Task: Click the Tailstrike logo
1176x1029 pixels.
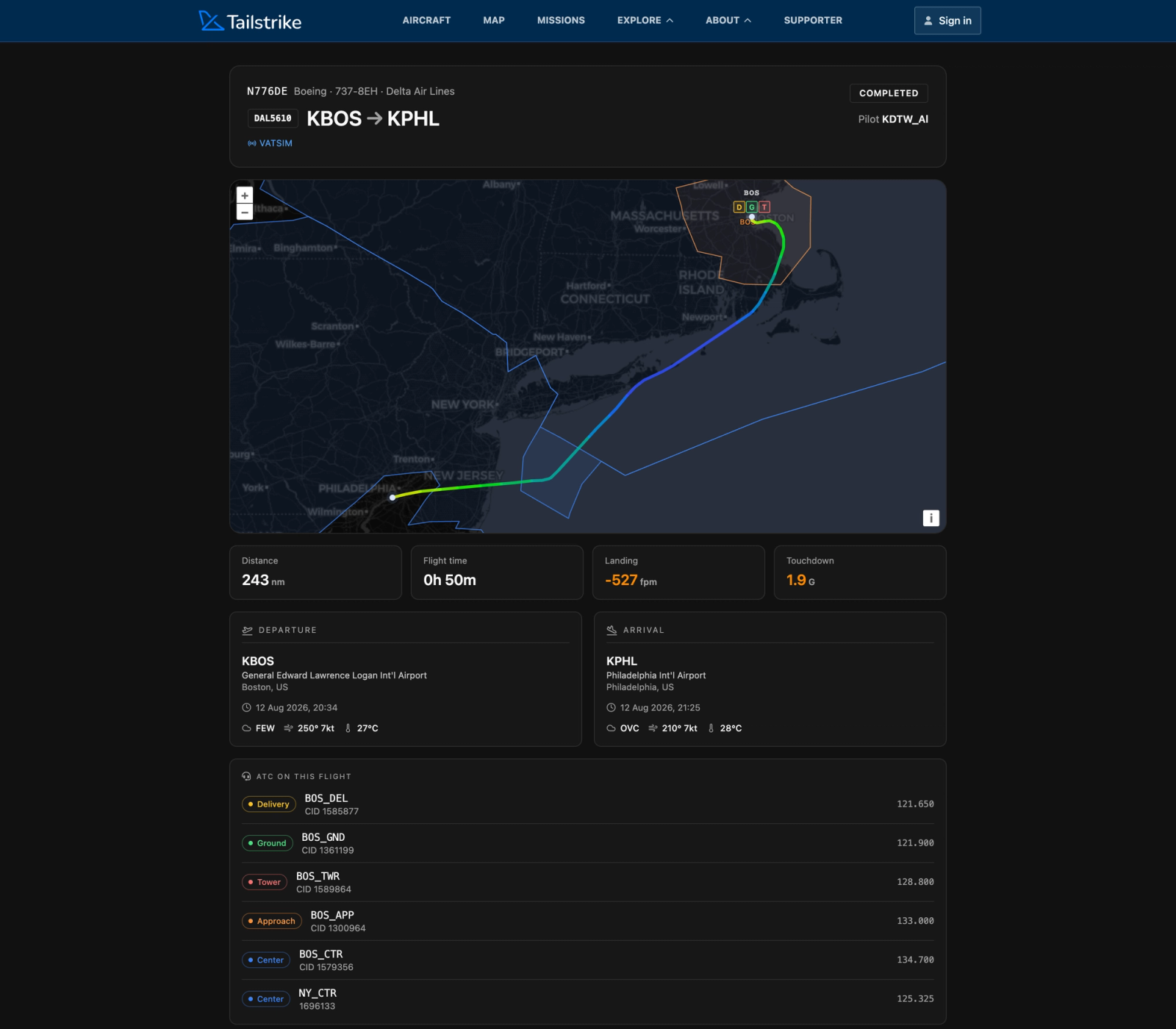Action: click(x=250, y=21)
